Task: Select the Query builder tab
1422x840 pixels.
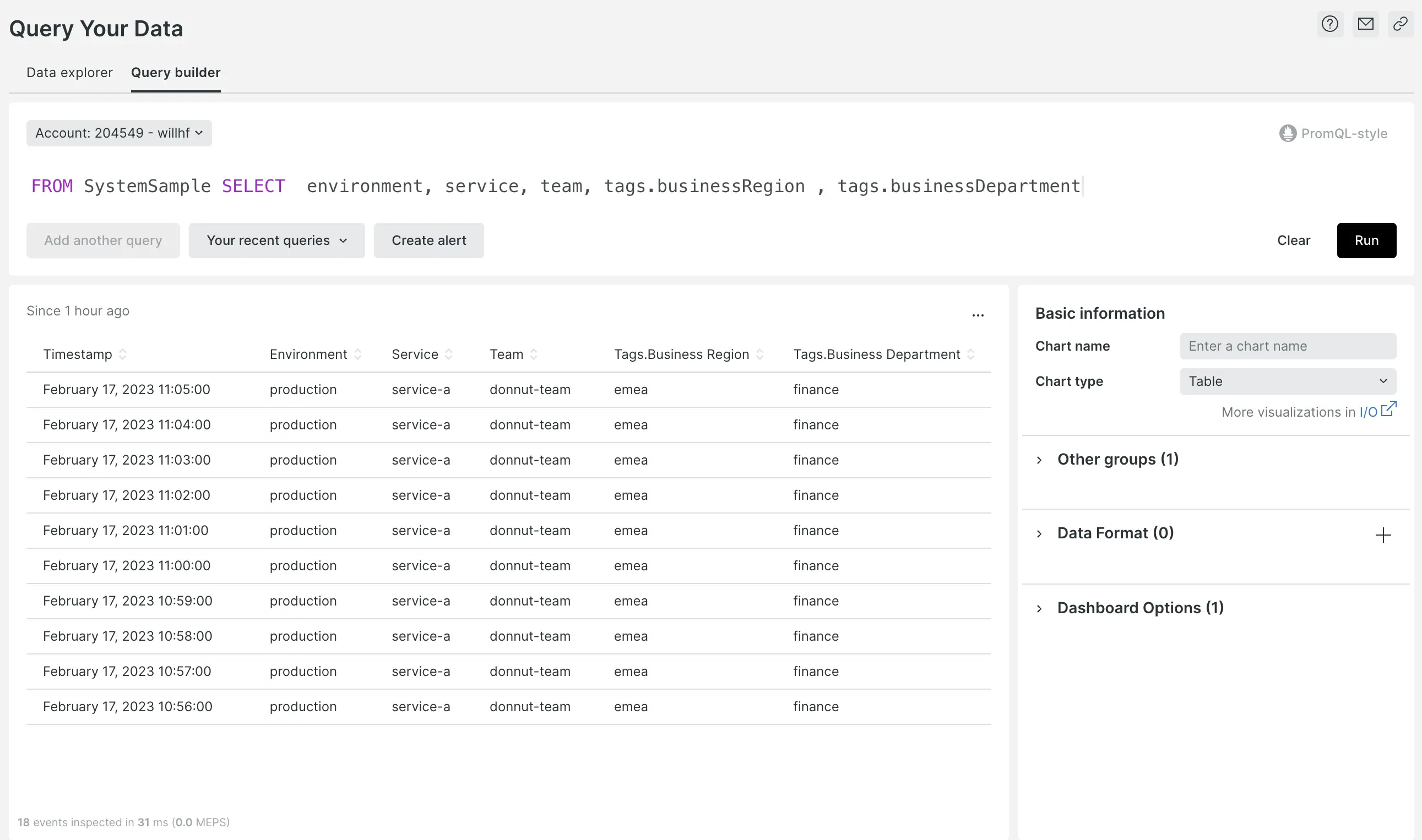Action: point(176,73)
